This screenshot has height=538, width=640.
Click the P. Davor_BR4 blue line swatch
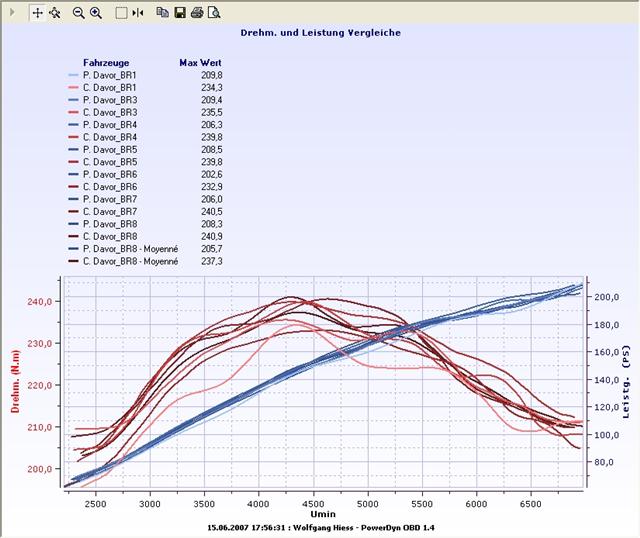pos(72,125)
